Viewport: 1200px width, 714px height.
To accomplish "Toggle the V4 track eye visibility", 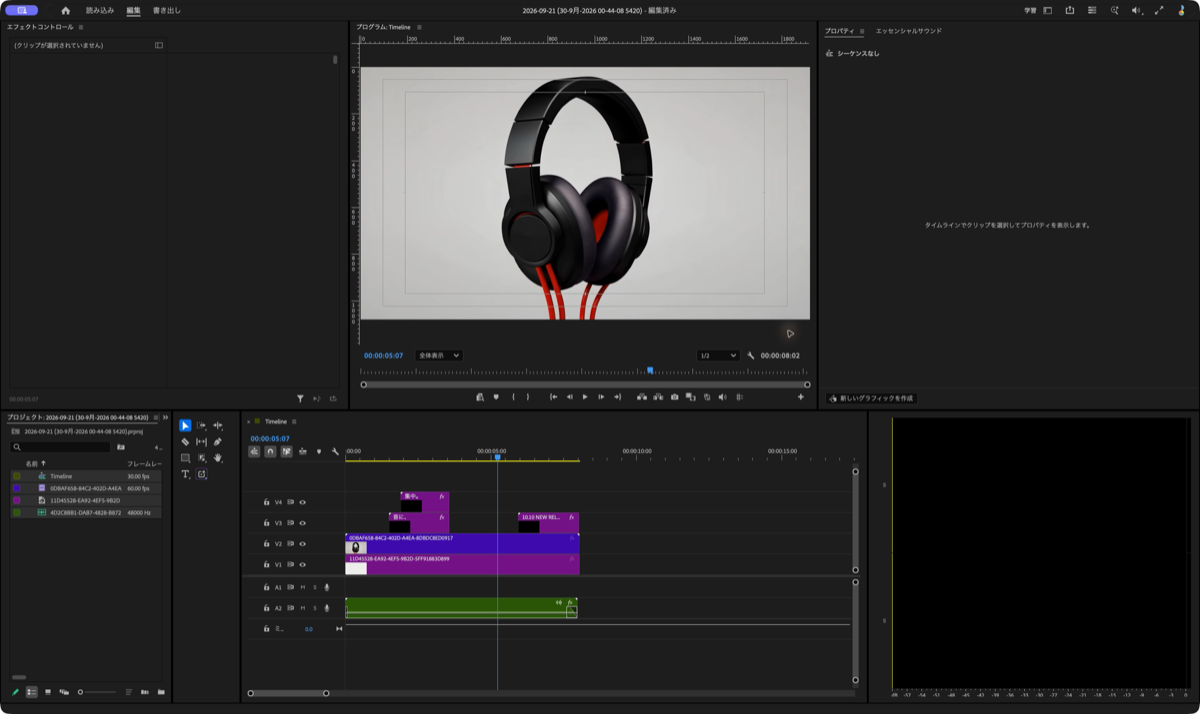I will point(302,502).
